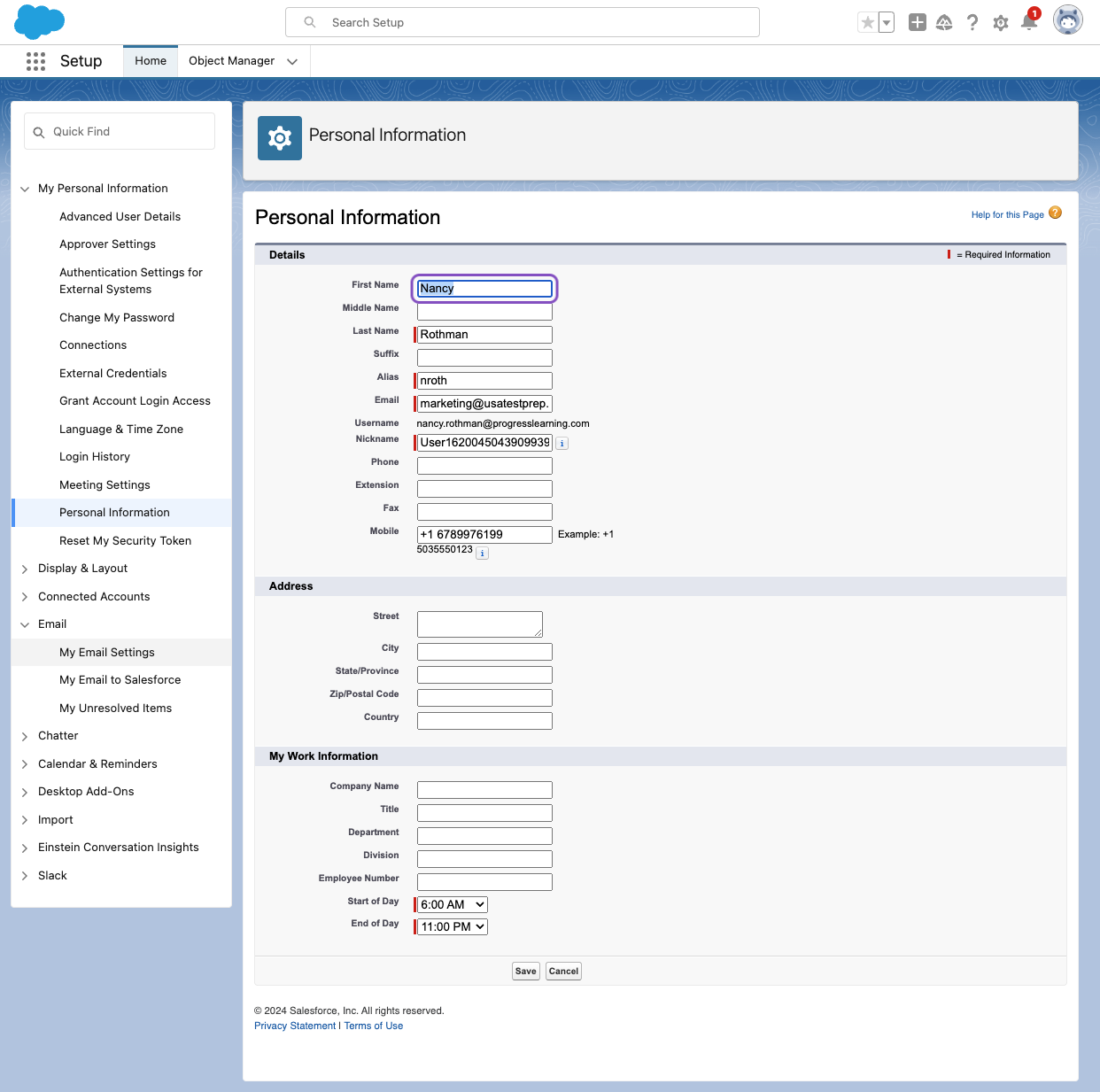
Task: Open Object Manager tab dropdown chevron
Action: tap(292, 61)
